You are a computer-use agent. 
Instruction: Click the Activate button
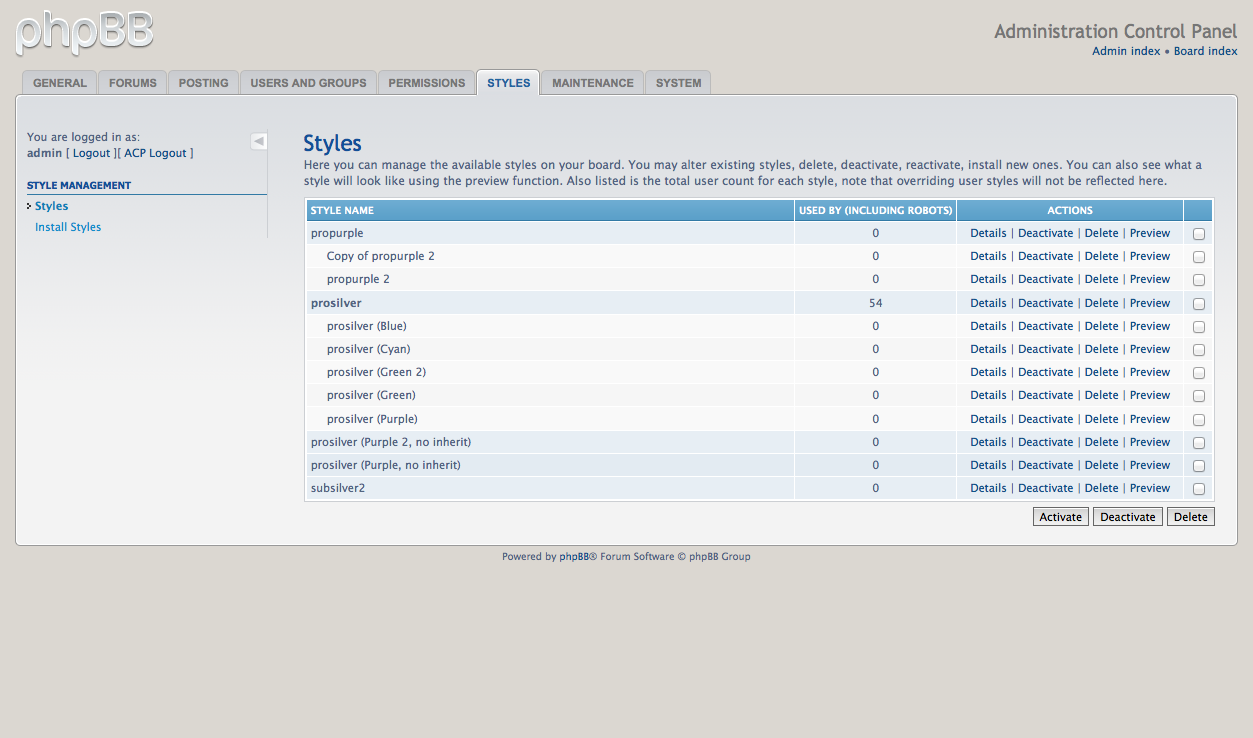click(x=1061, y=517)
